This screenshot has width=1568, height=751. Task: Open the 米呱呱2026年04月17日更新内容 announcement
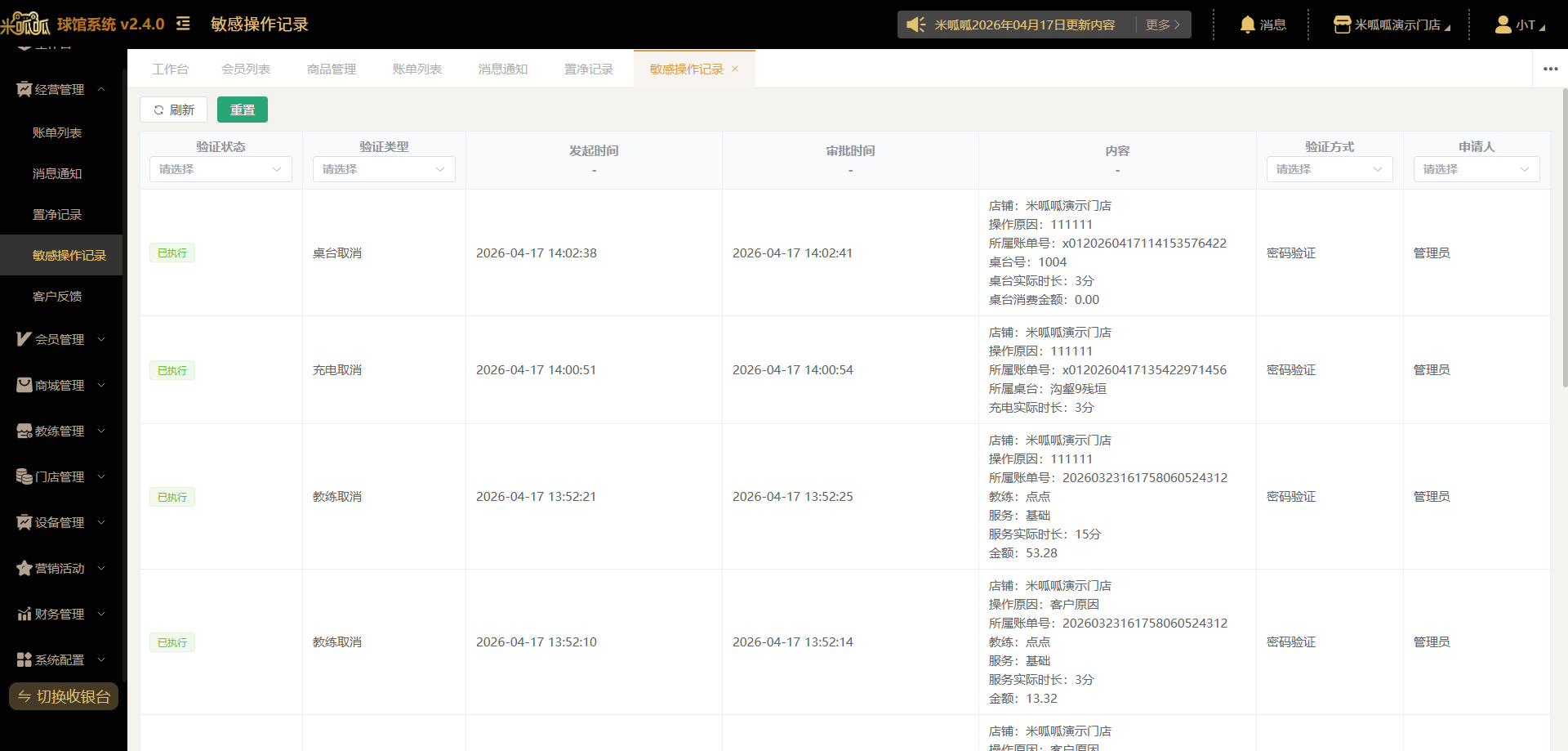(x=1025, y=25)
